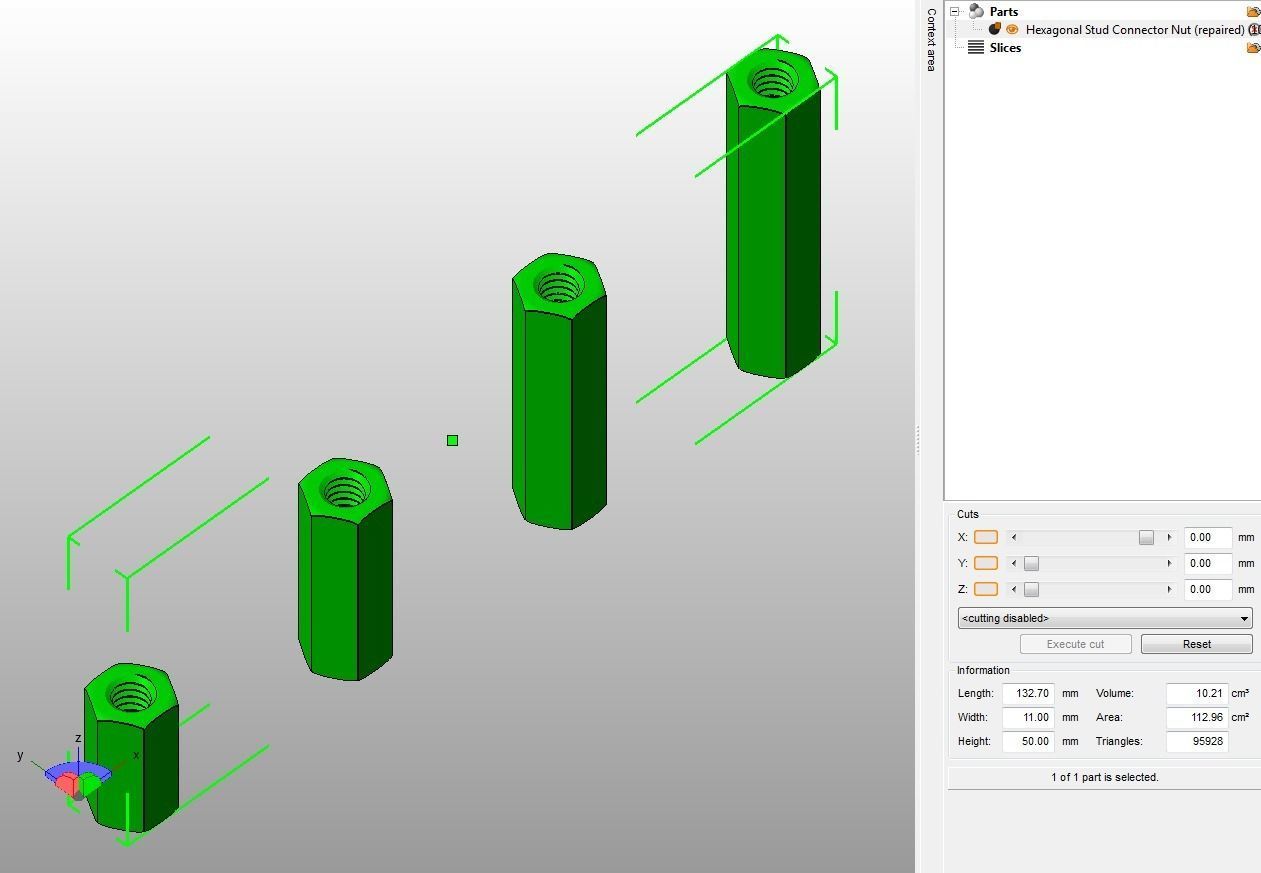Click the Length value field showing 132.70
Image resolution: width=1261 pixels, height=873 pixels.
[1028, 693]
